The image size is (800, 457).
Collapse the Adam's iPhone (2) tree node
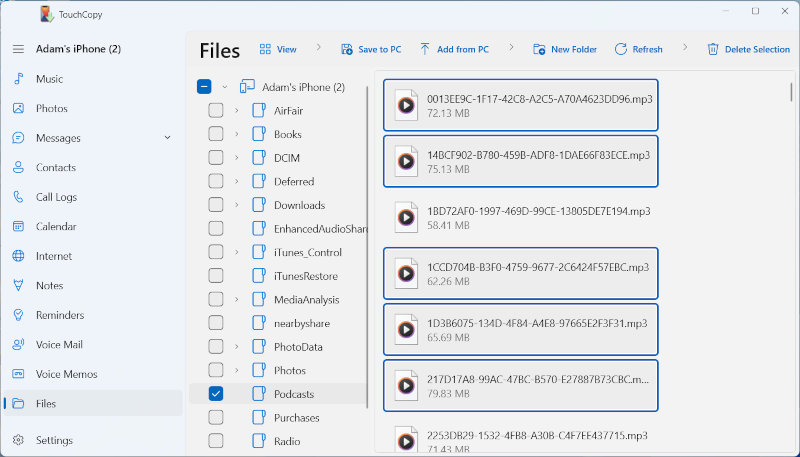224,87
